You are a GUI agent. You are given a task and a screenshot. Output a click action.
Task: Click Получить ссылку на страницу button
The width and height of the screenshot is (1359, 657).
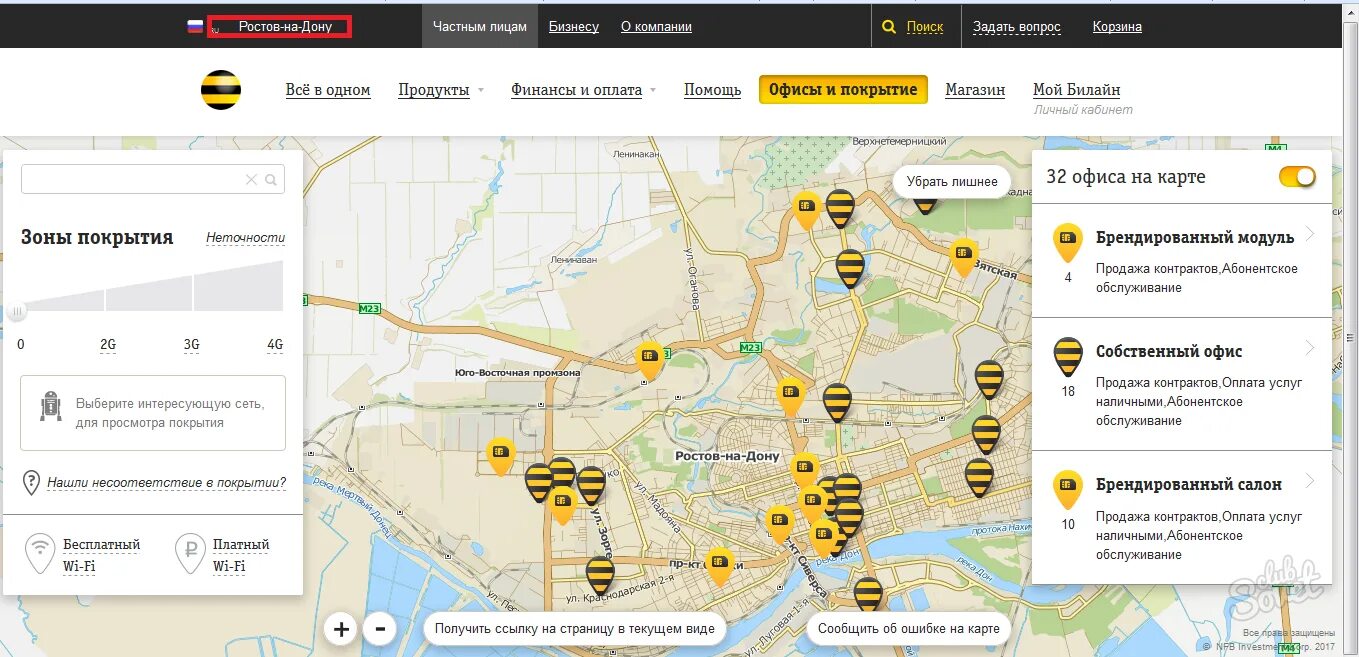[x=575, y=629]
